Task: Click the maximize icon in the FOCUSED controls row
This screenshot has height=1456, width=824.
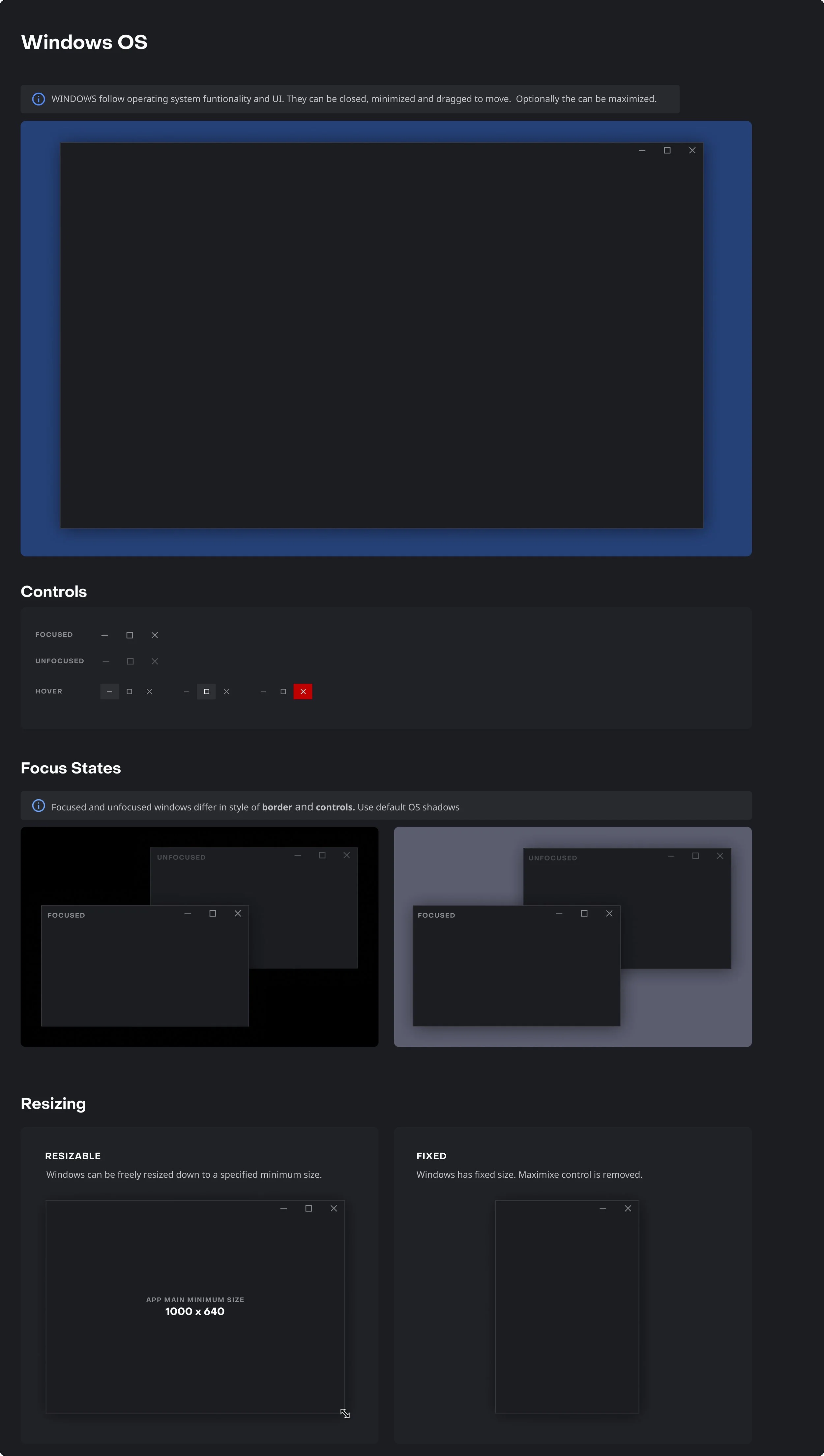Action: [130, 635]
